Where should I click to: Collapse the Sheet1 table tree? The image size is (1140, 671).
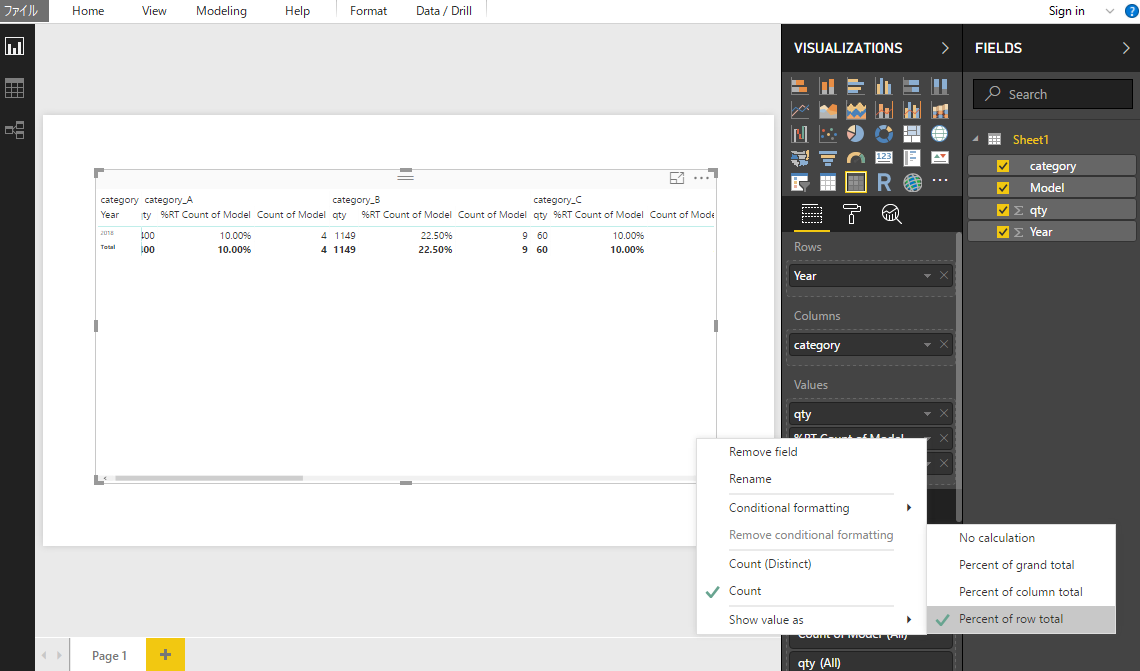coord(976,139)
